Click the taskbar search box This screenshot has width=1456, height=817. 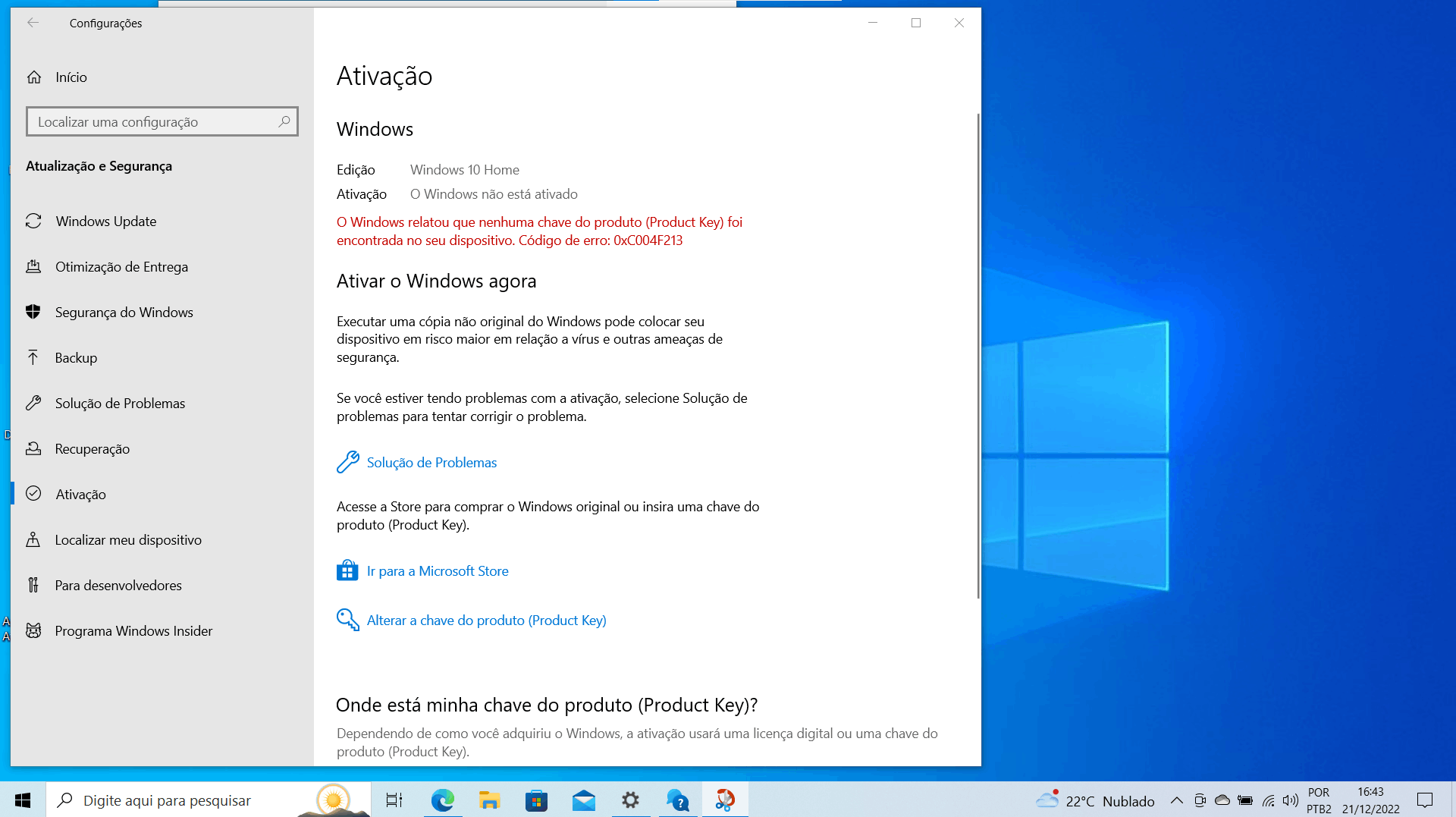(209, 800)
